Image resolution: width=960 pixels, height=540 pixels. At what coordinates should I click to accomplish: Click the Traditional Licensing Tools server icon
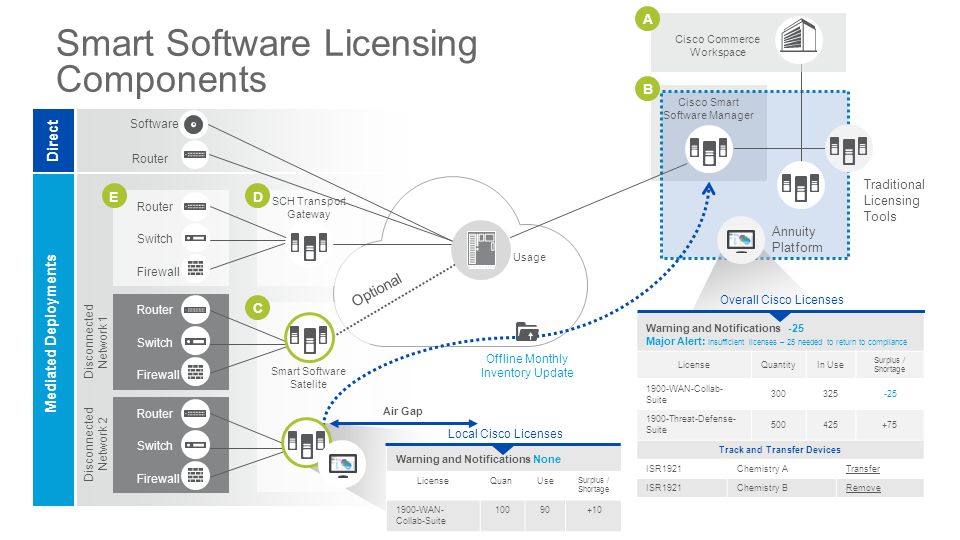coord(848,148)
